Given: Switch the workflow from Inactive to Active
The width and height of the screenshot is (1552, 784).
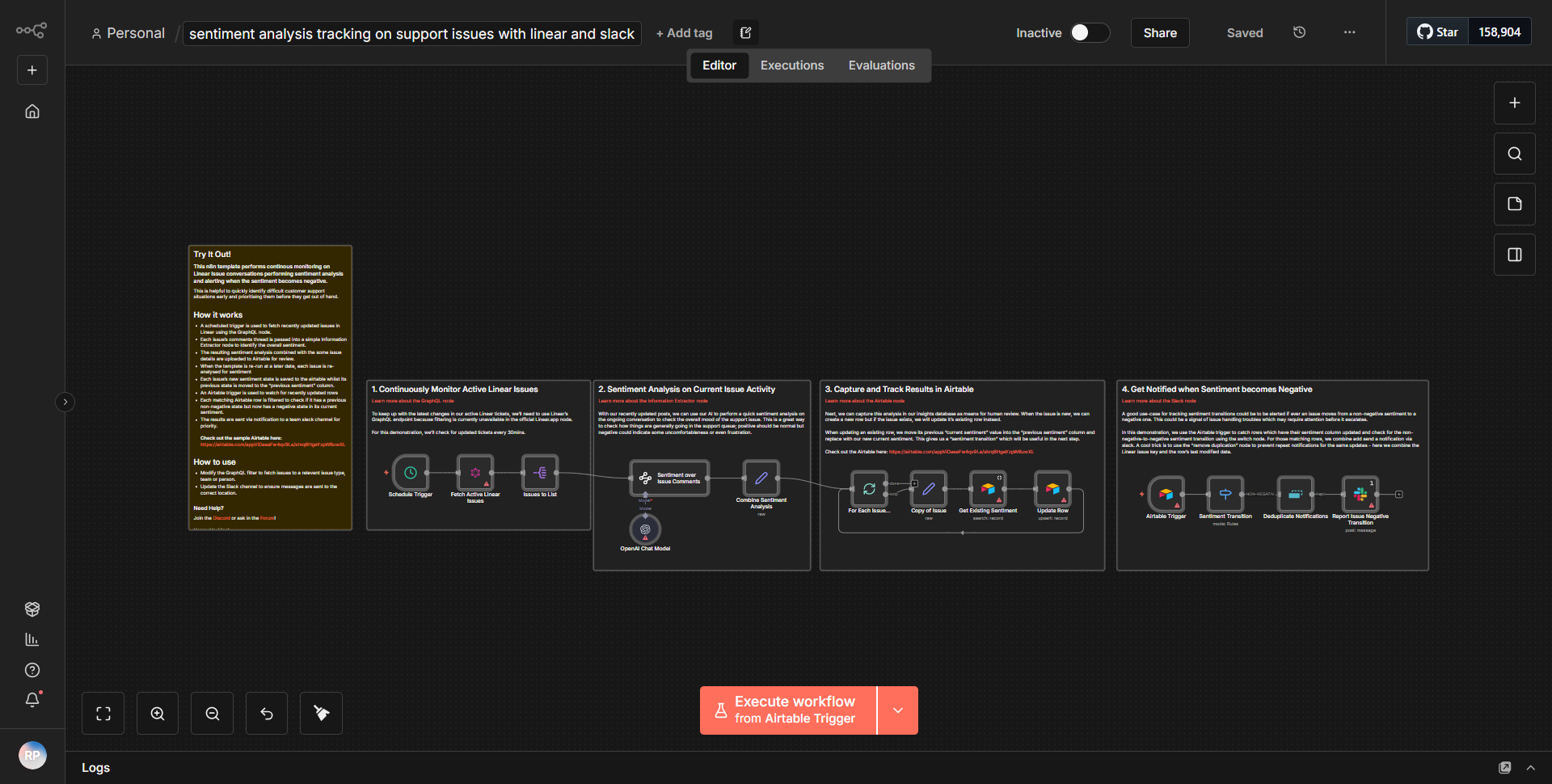Looking at the screenshot, I should (1089, 32).
